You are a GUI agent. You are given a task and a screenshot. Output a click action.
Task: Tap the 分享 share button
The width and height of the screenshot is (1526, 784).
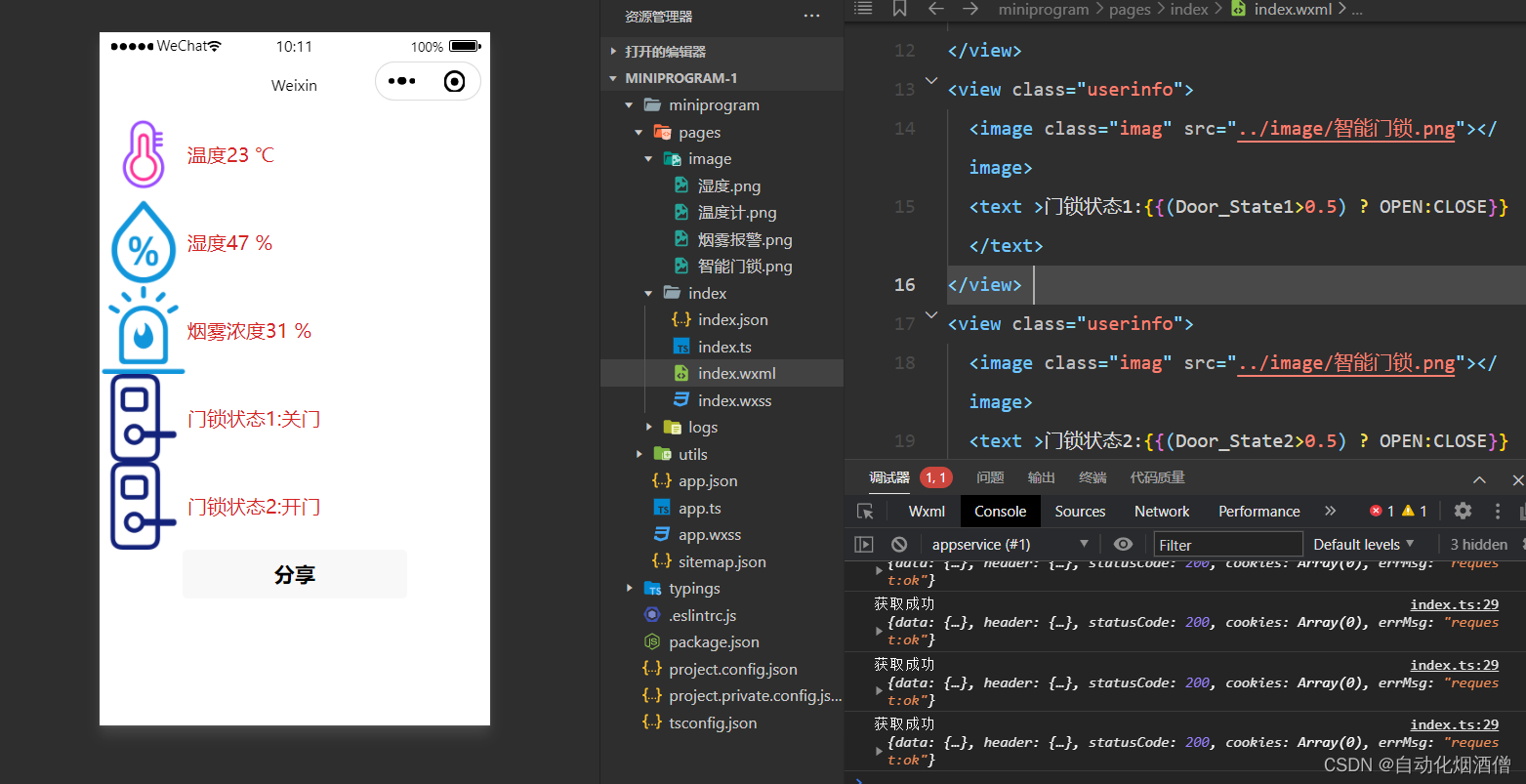click(295, 574)
